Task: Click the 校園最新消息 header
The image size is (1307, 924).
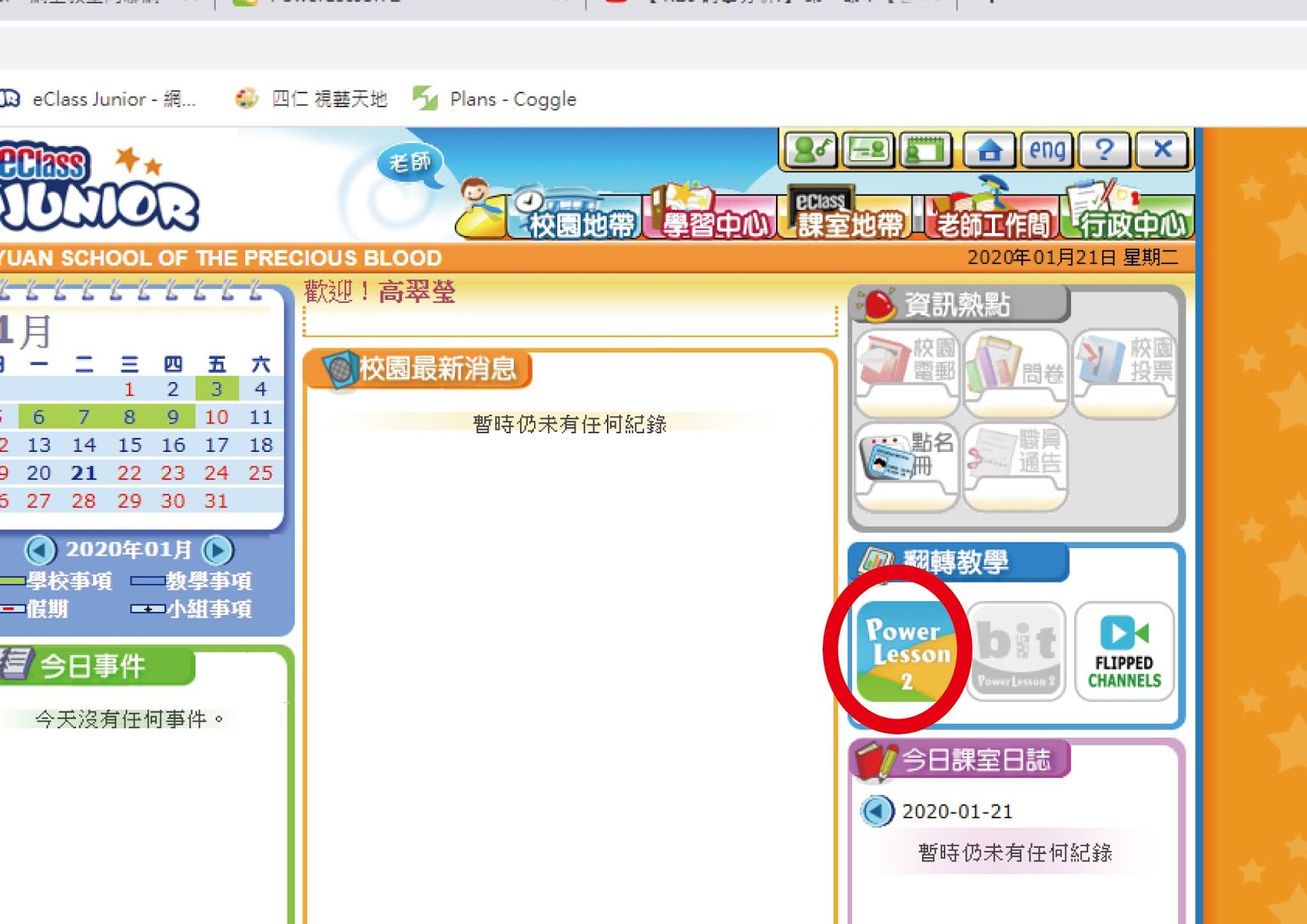Action: [418, 369]
